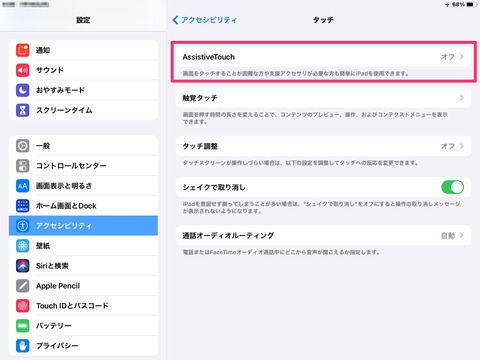Image resolution: width=480 pixels, height=360 pixels.
Task: Open the AssistiveTouch setting
Action: click(x=323, y=57)
